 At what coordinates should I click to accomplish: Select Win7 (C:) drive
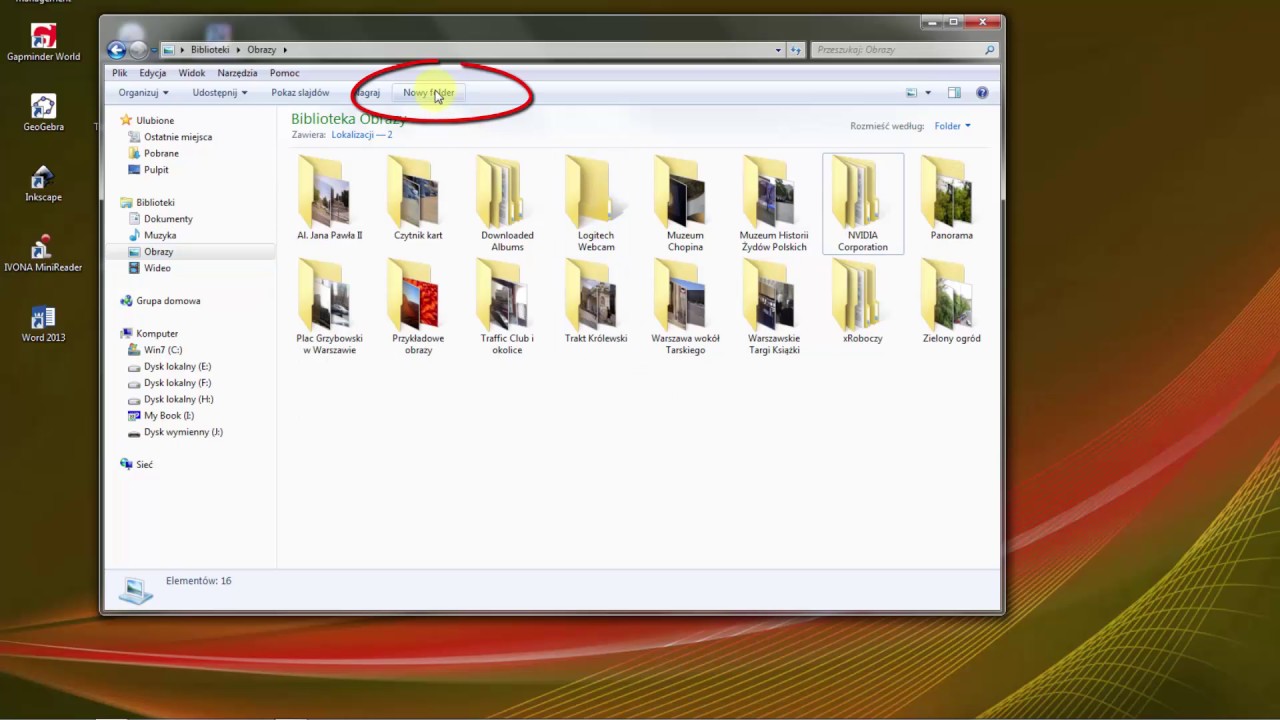(163, 350)
